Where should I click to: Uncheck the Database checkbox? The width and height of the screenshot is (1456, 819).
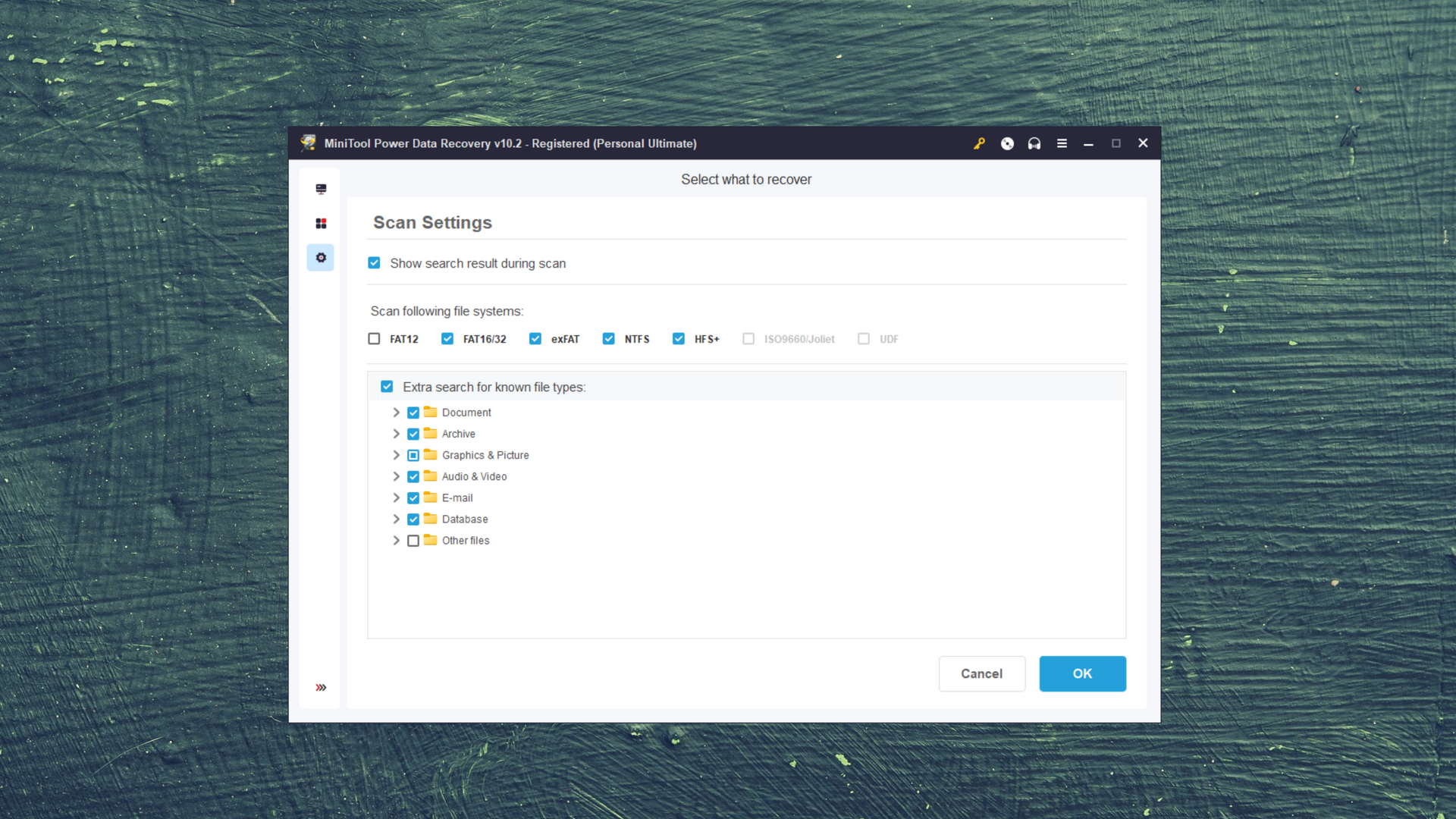[x=413, y=519]
